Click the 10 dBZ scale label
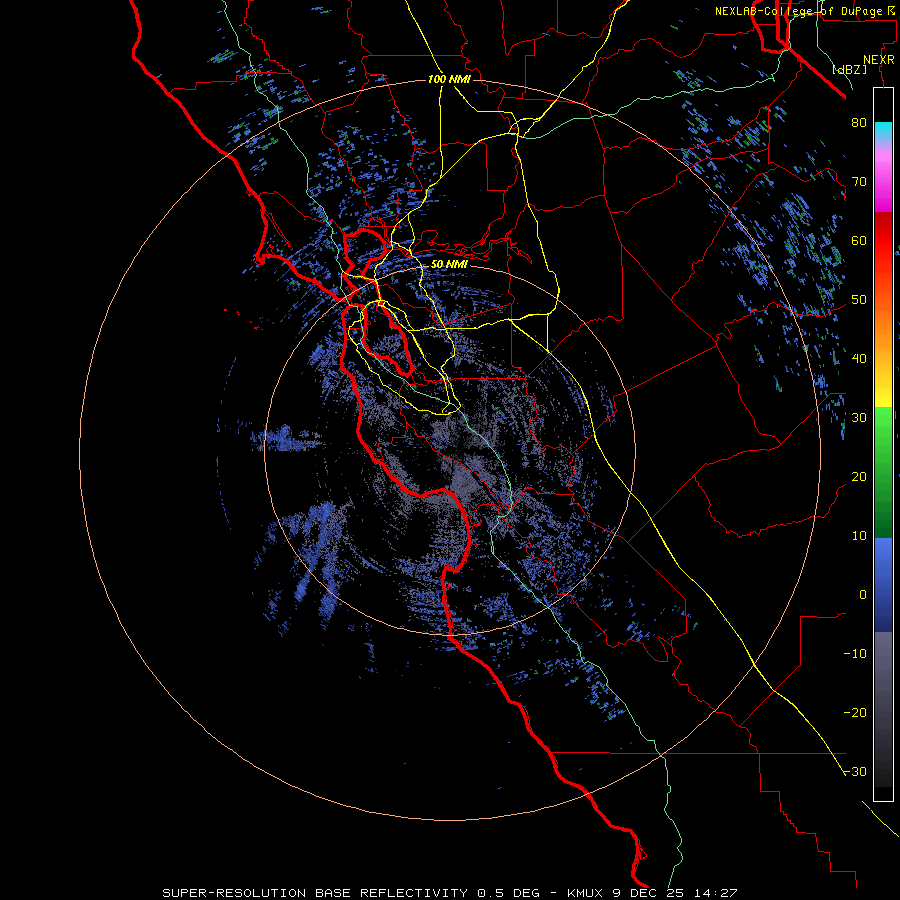 click(859, 536)
